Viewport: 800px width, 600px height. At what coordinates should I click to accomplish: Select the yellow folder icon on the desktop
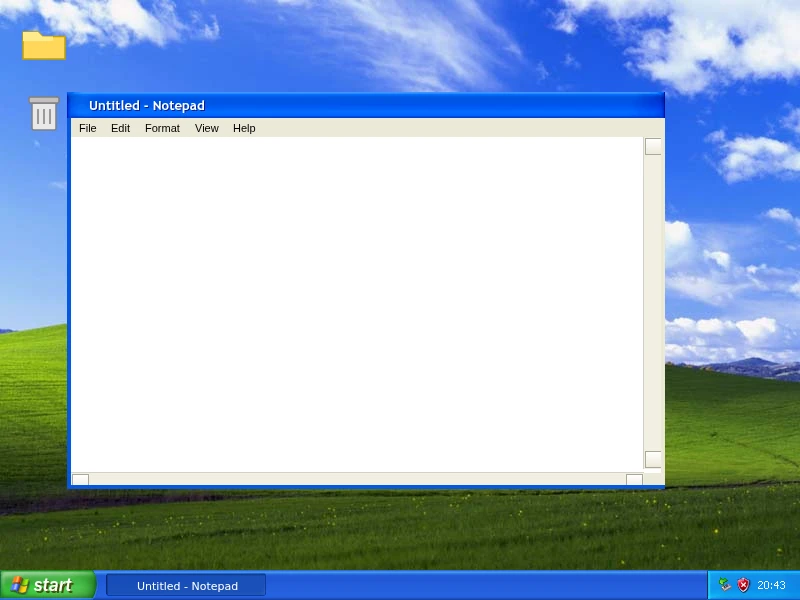click(44, 45)
